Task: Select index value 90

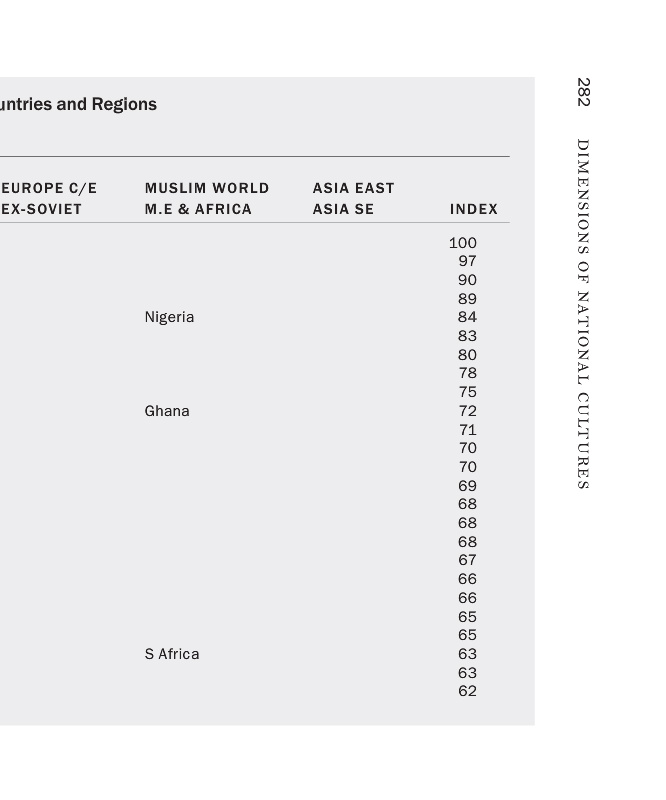Action: [467, 280]
